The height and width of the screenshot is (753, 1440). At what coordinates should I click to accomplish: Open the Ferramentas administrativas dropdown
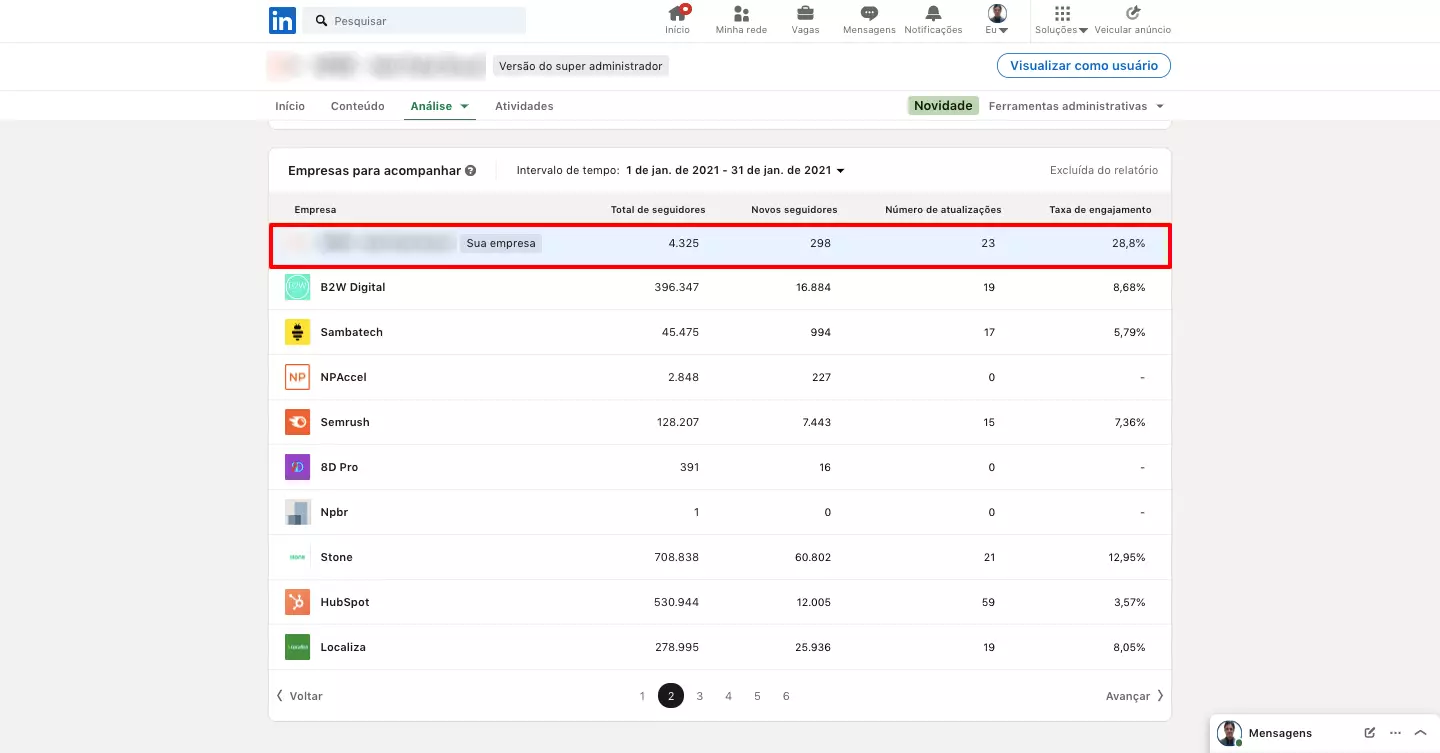click(x=1076, y=105)
